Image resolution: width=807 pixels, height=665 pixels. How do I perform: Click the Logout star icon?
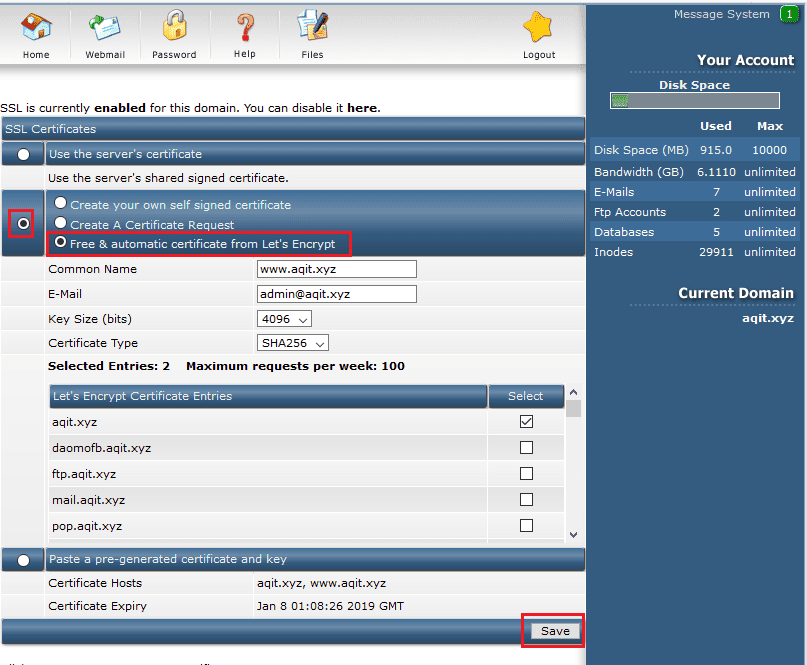coord(538,27)
